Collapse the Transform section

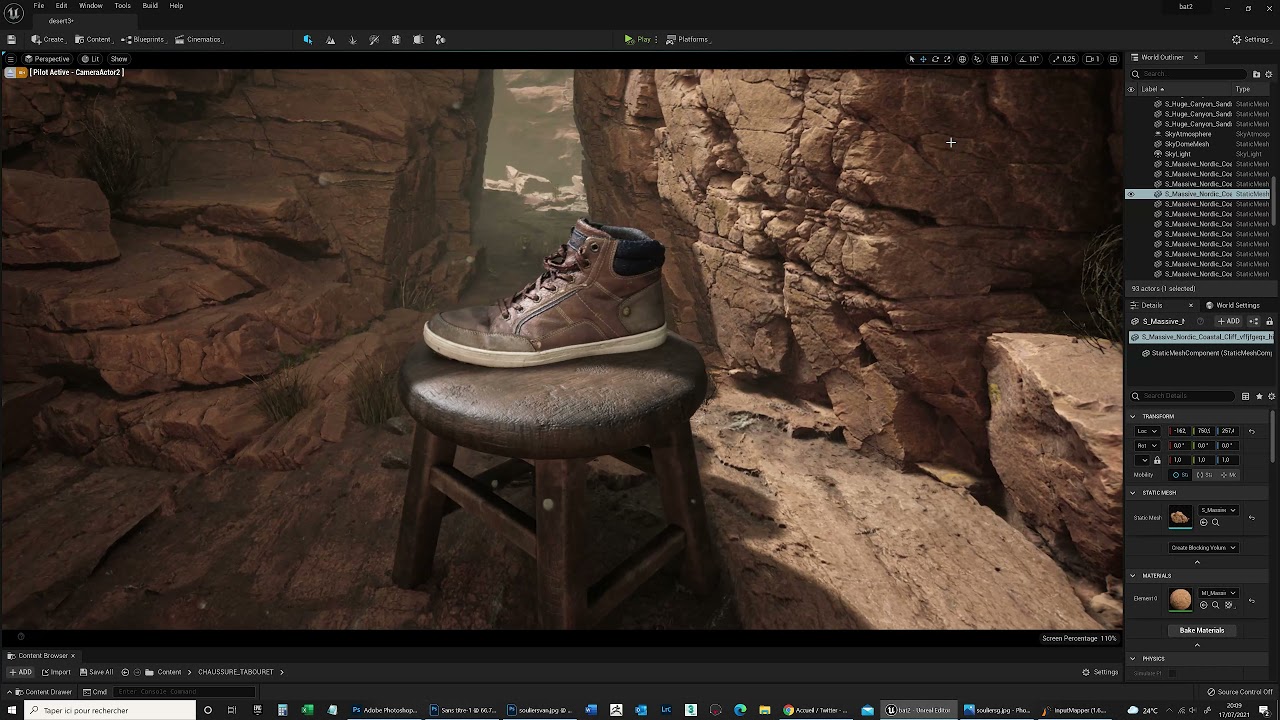(1133, 416)
